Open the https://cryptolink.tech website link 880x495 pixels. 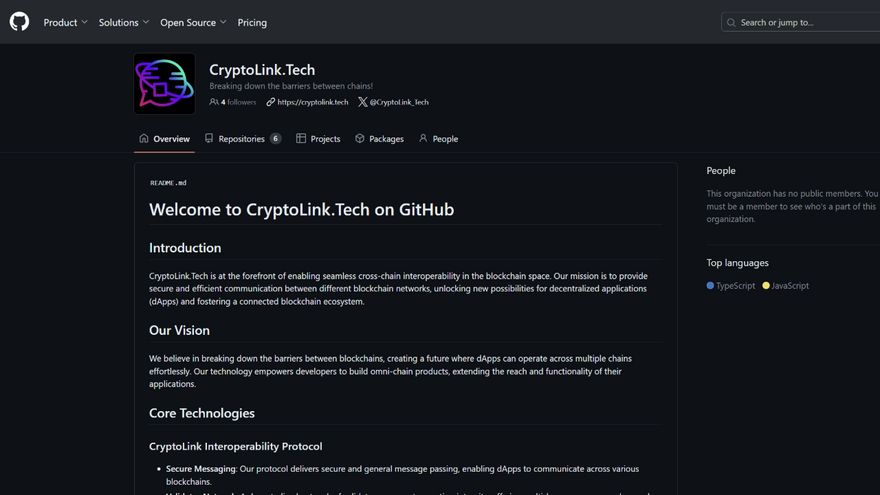coord(313,102)
